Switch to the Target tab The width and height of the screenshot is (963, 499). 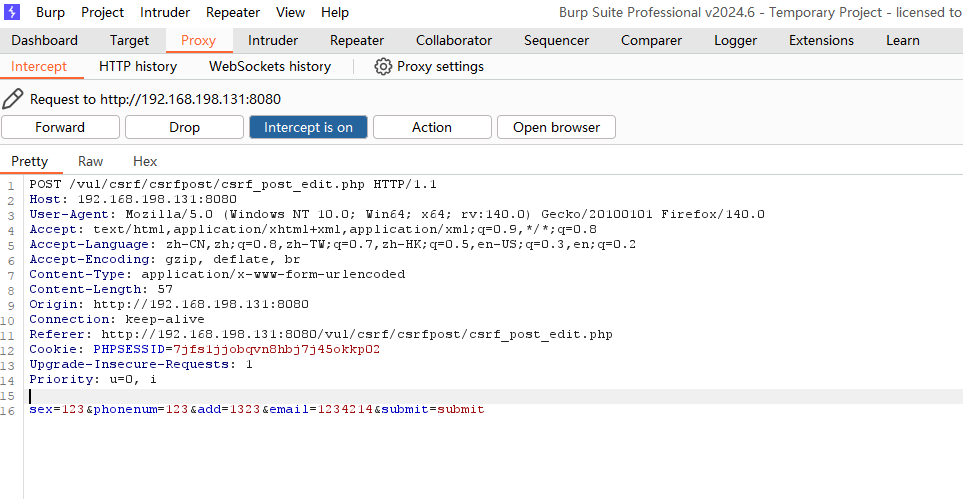click(129, 41)
